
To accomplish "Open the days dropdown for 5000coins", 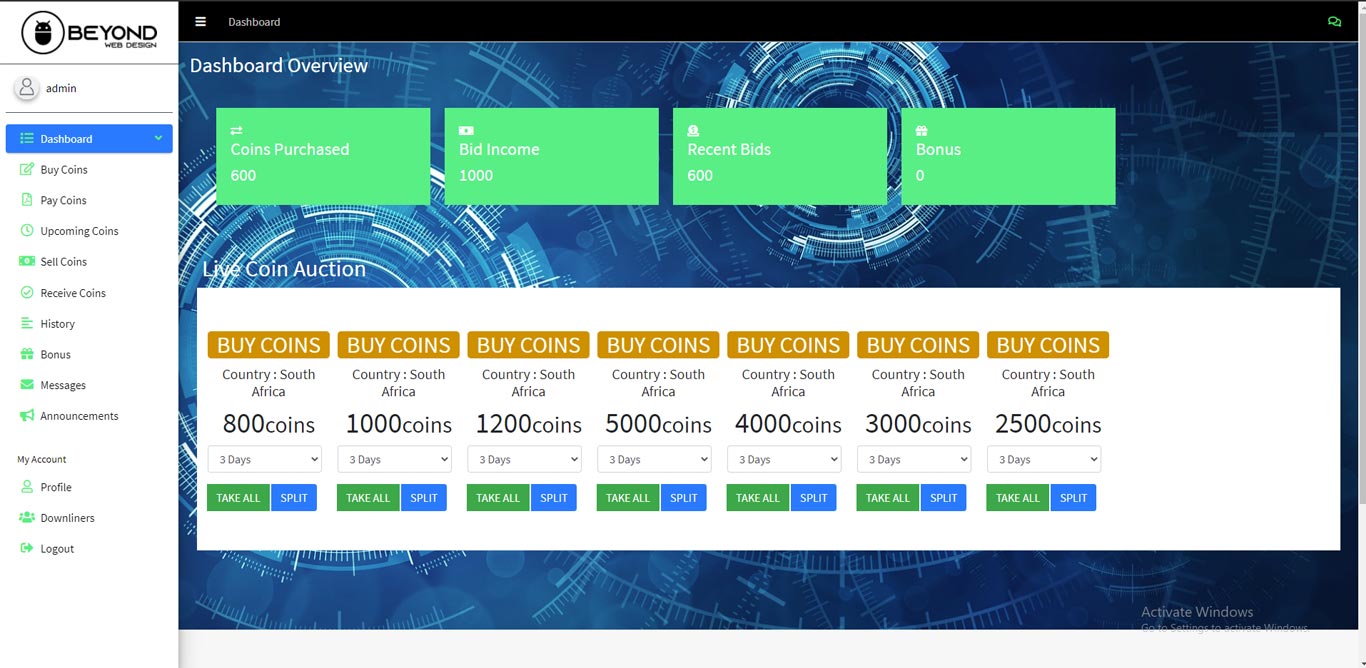I will point(654,460).
